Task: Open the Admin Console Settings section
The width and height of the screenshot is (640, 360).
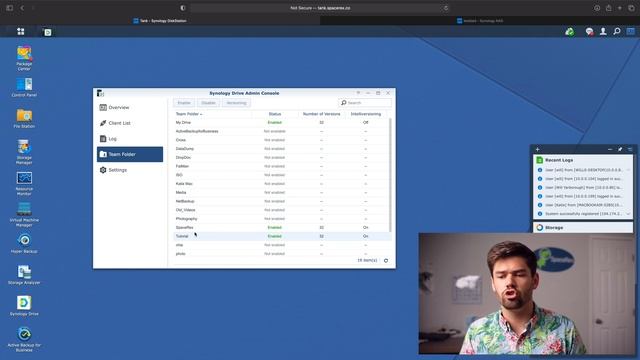Action: [130, 170]
